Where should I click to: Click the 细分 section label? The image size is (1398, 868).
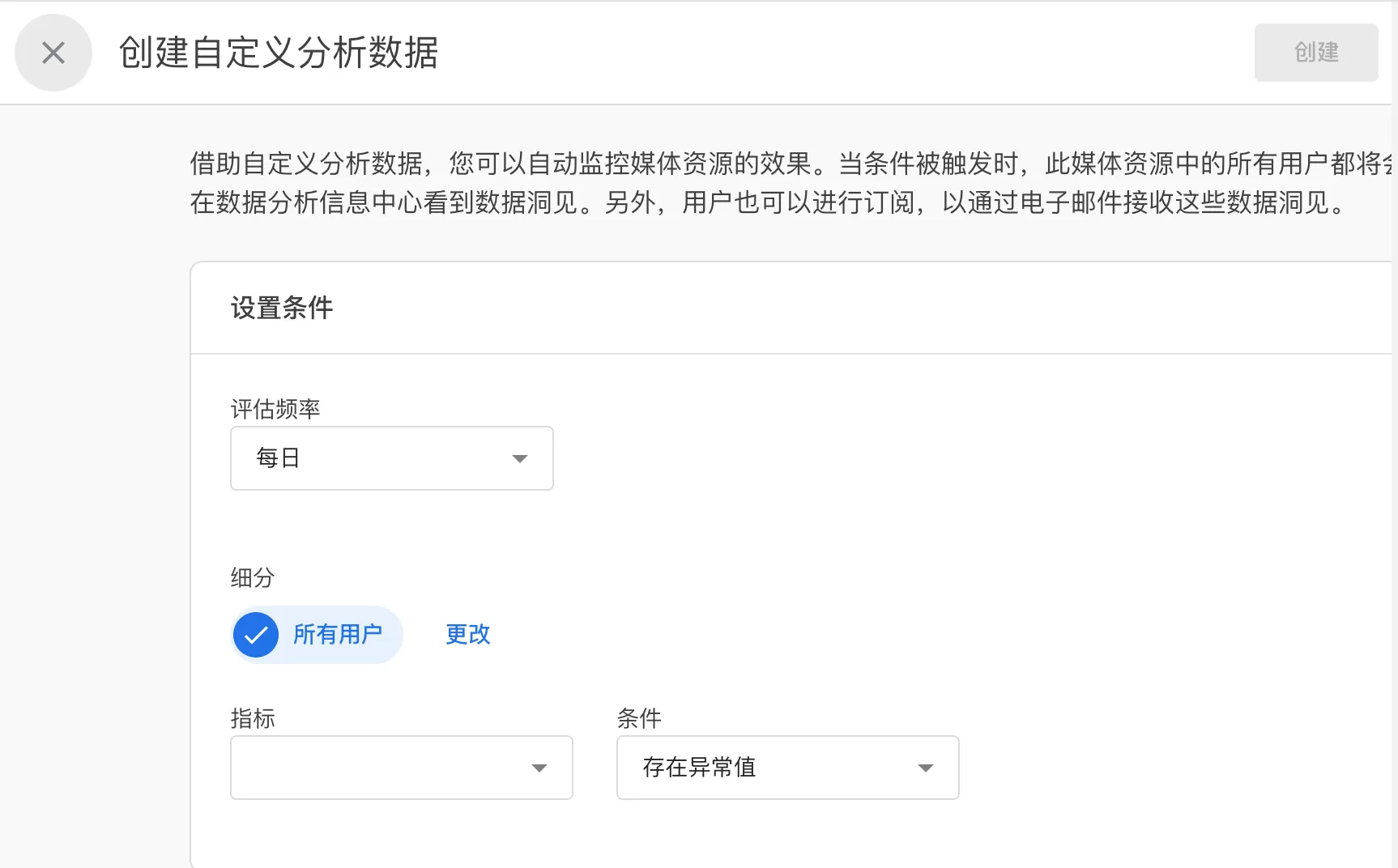tap(253, 577)
